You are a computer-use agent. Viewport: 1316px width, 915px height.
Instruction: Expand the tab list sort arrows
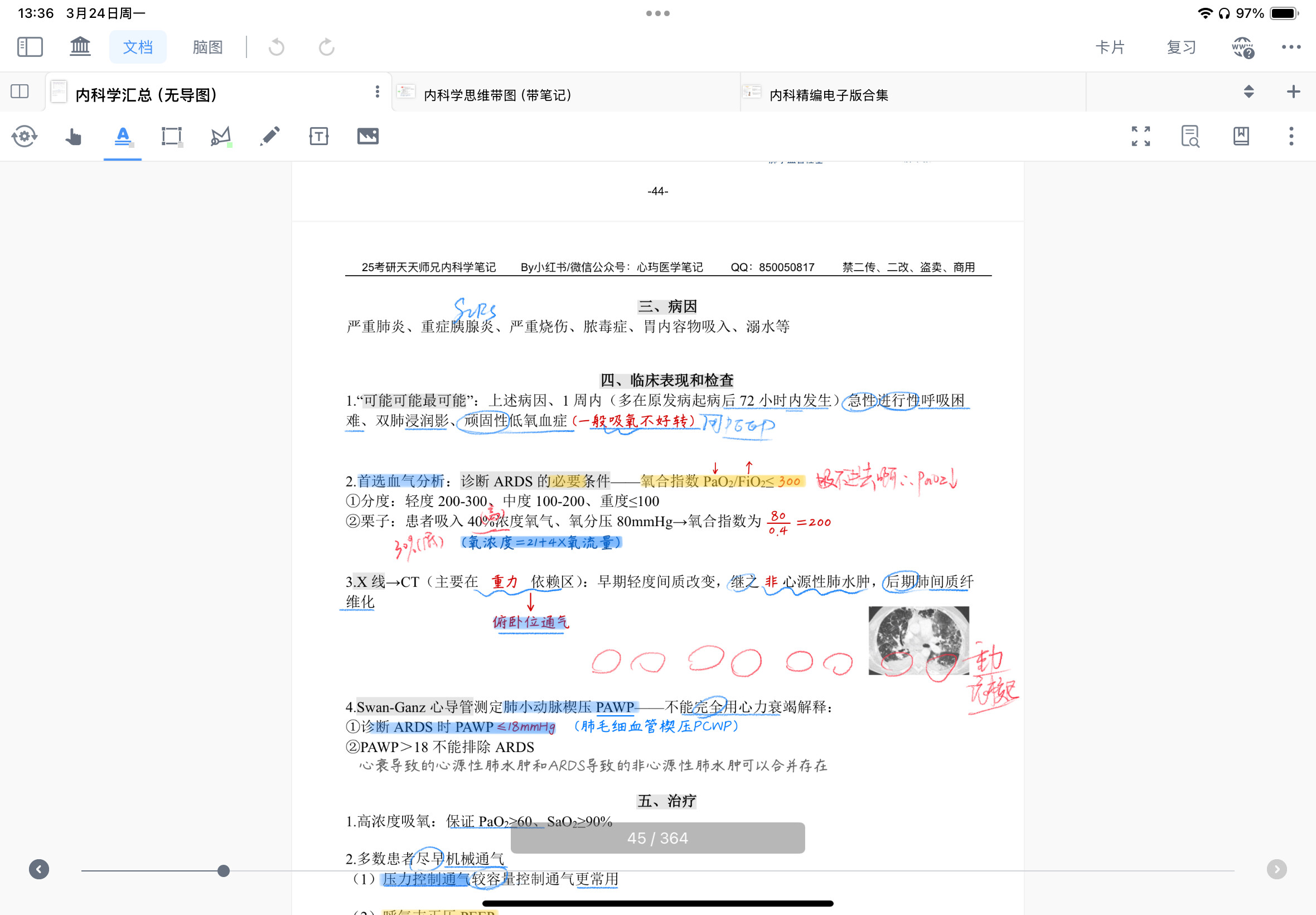coord(1249,92)
